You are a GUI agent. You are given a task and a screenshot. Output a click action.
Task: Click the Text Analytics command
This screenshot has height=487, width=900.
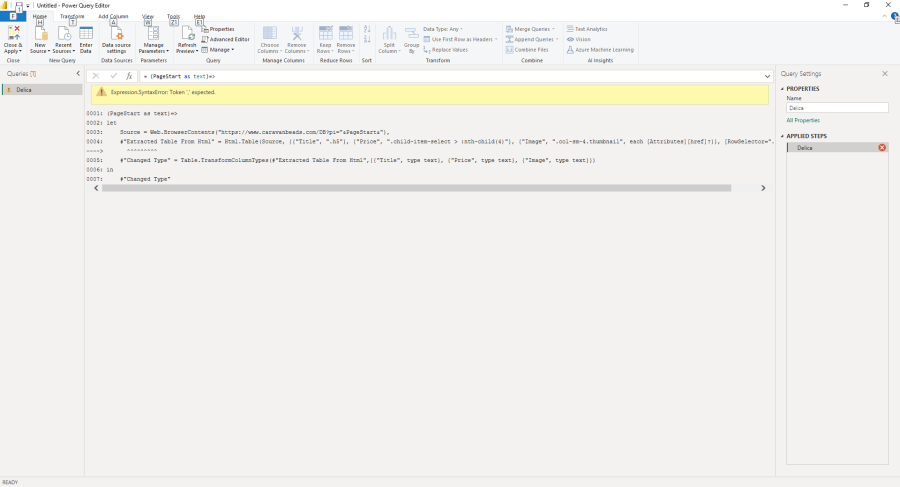click(587, 29)
